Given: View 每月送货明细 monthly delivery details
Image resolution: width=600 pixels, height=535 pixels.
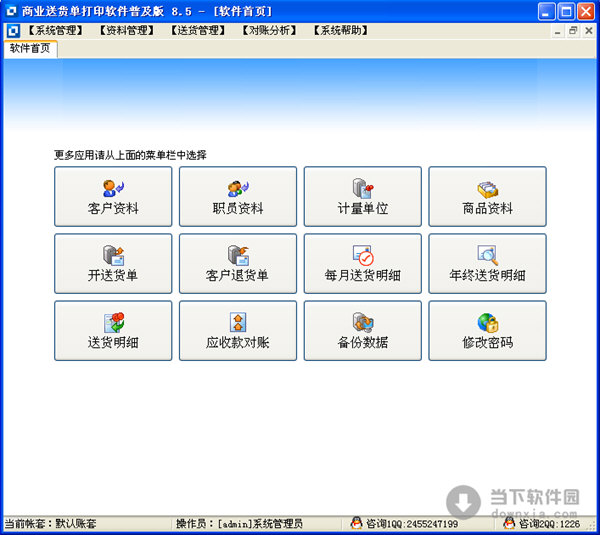Looking at the screenshot, I should click(x=363, y=264).
